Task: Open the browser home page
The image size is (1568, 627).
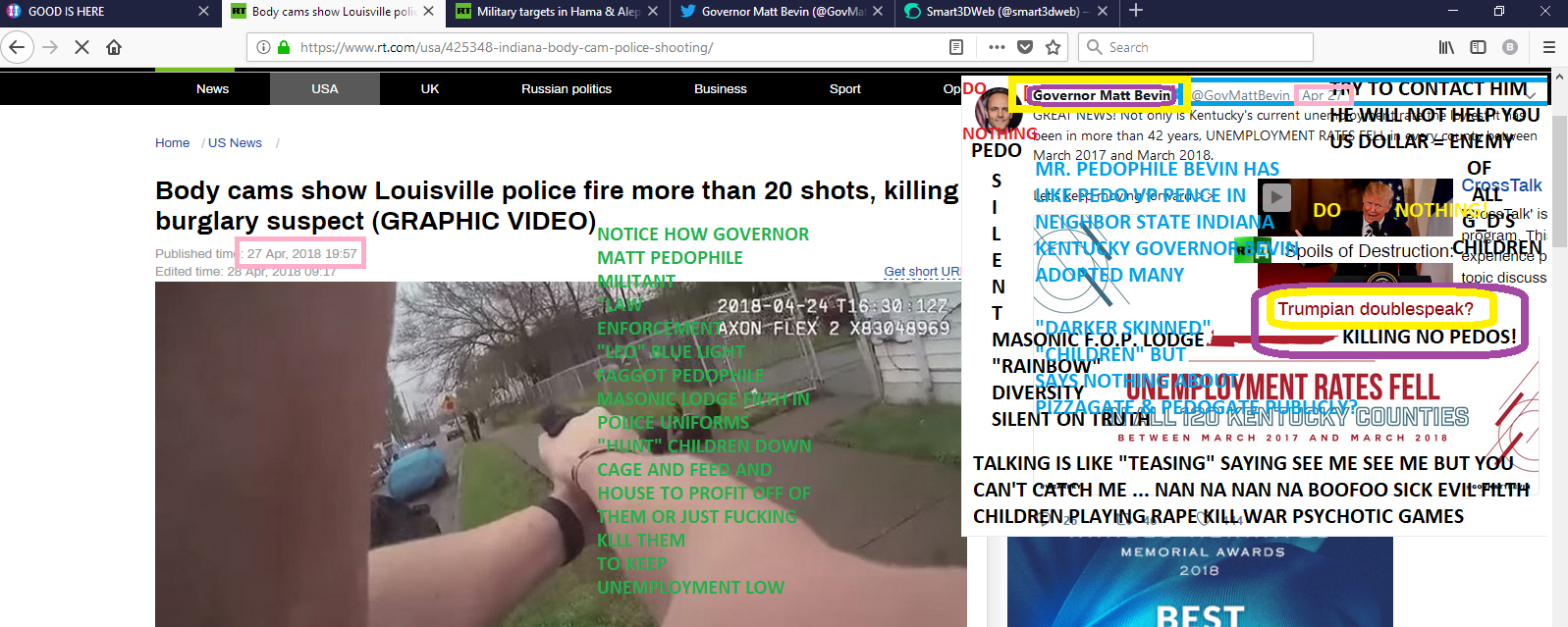Action: tap(114, 47)
